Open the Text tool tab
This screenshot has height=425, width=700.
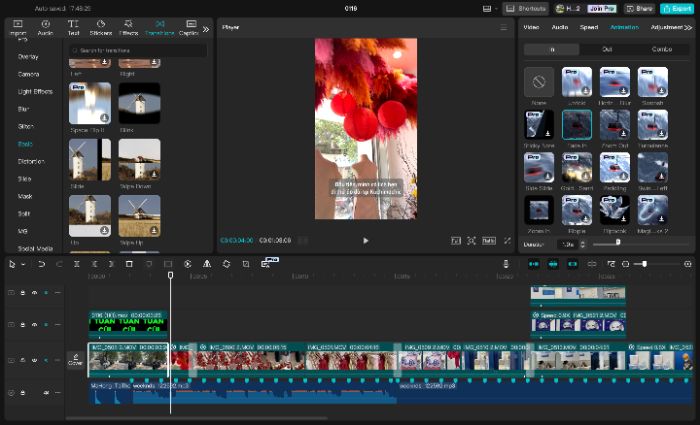click(x=73, y=27)
